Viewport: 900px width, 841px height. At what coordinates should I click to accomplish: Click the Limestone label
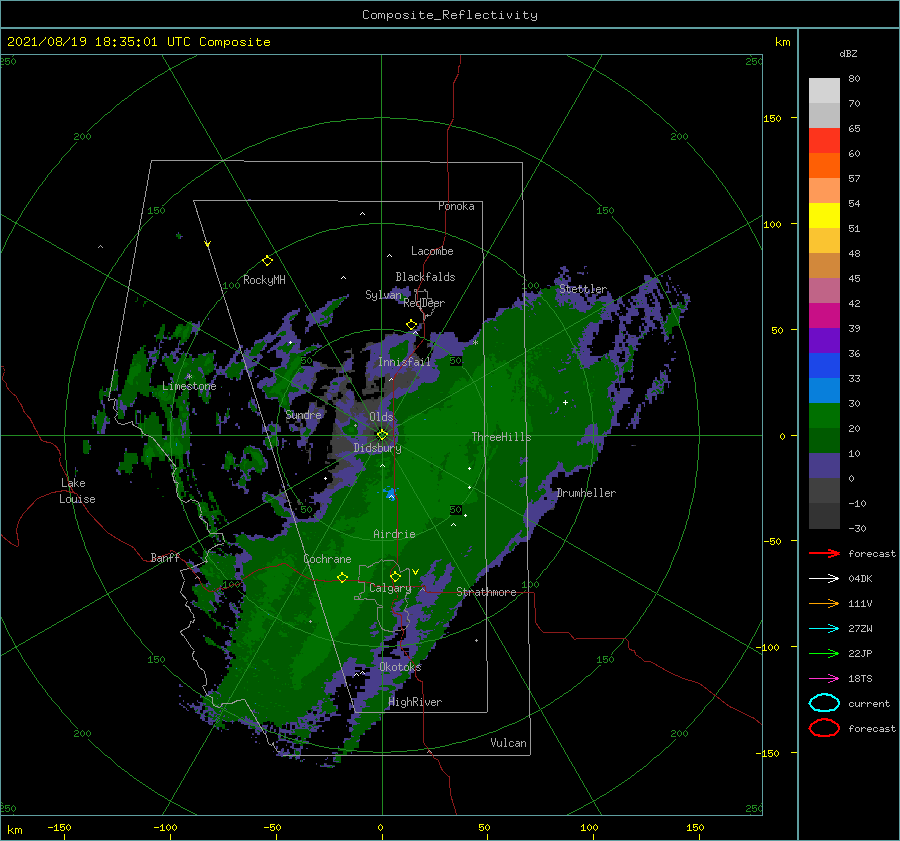(x=189, y=386)
